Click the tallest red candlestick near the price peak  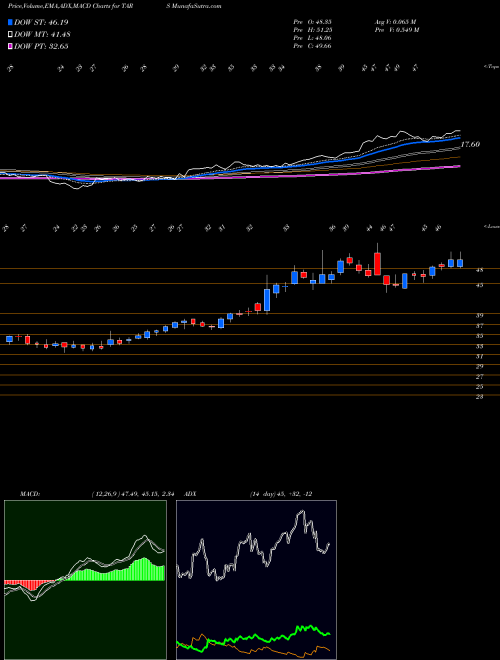(377, 264)
